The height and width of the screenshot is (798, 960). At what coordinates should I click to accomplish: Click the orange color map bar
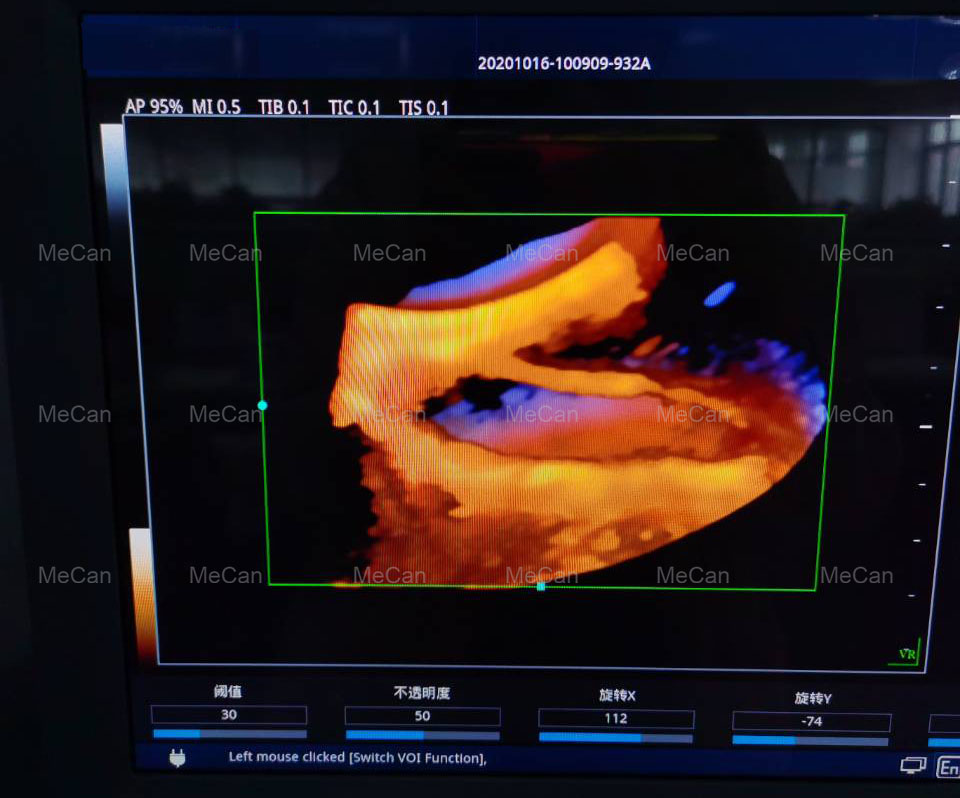pos(142,594)
